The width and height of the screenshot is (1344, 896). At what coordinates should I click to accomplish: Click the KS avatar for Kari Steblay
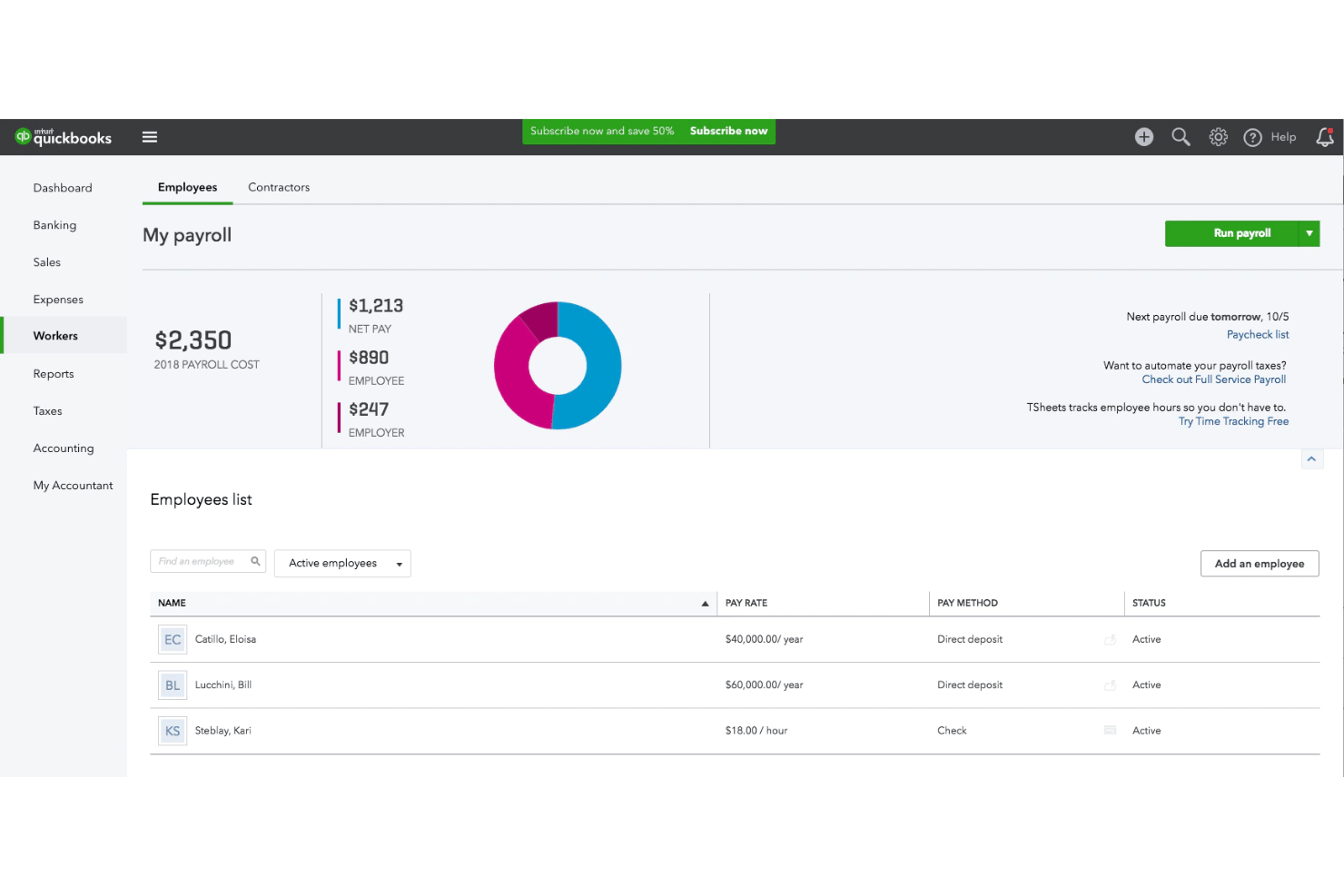[x=173, y=731]
